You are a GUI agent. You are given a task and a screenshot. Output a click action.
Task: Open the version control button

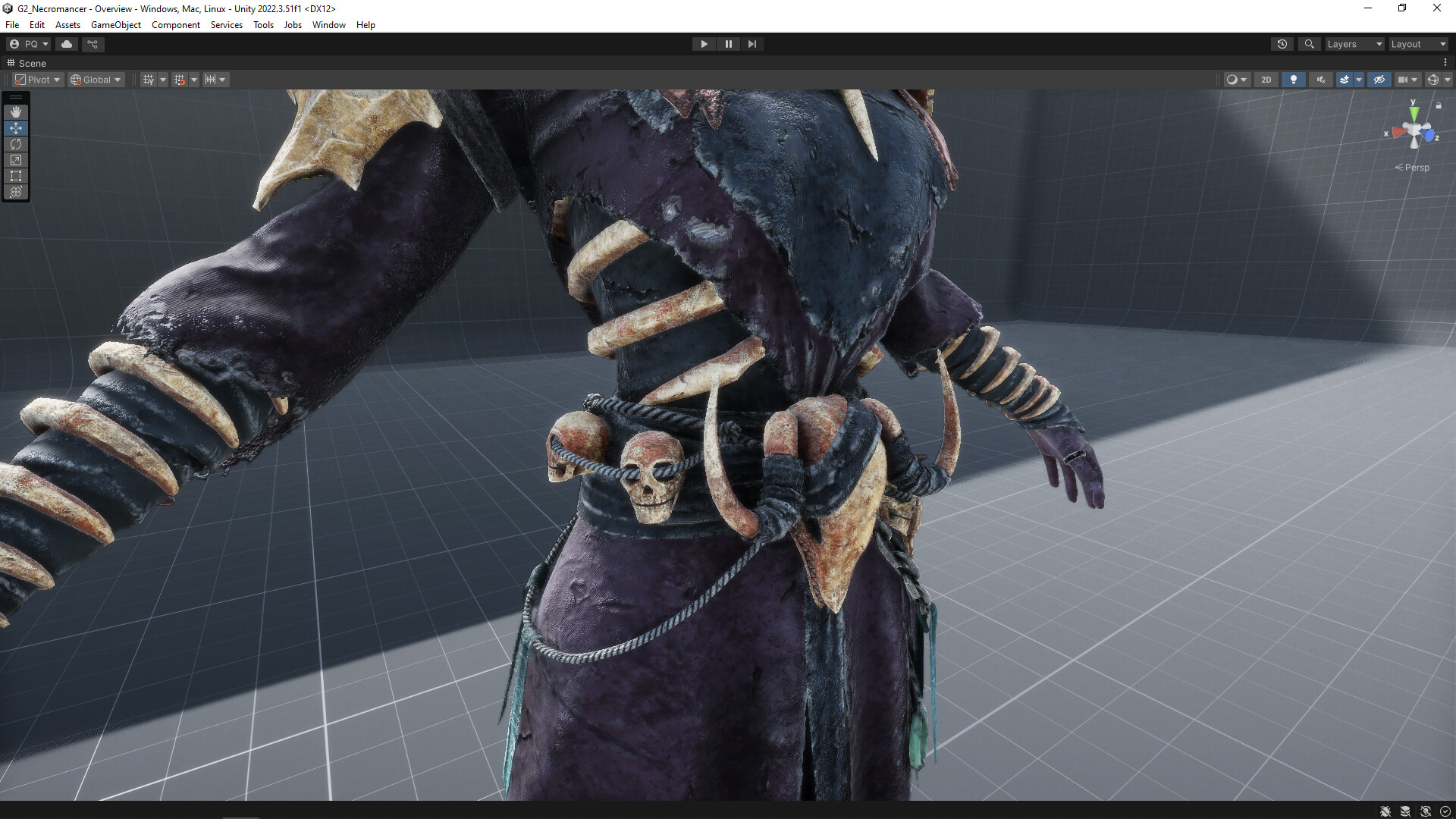(x=93, y=44)
